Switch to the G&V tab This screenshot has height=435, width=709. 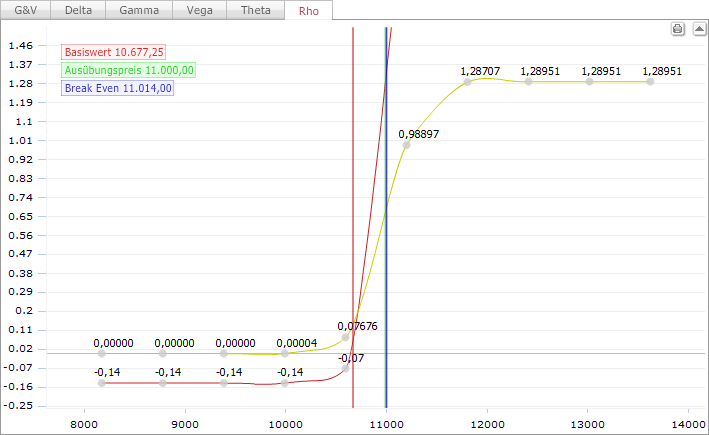pyautogui.click(x=26, y=11)
